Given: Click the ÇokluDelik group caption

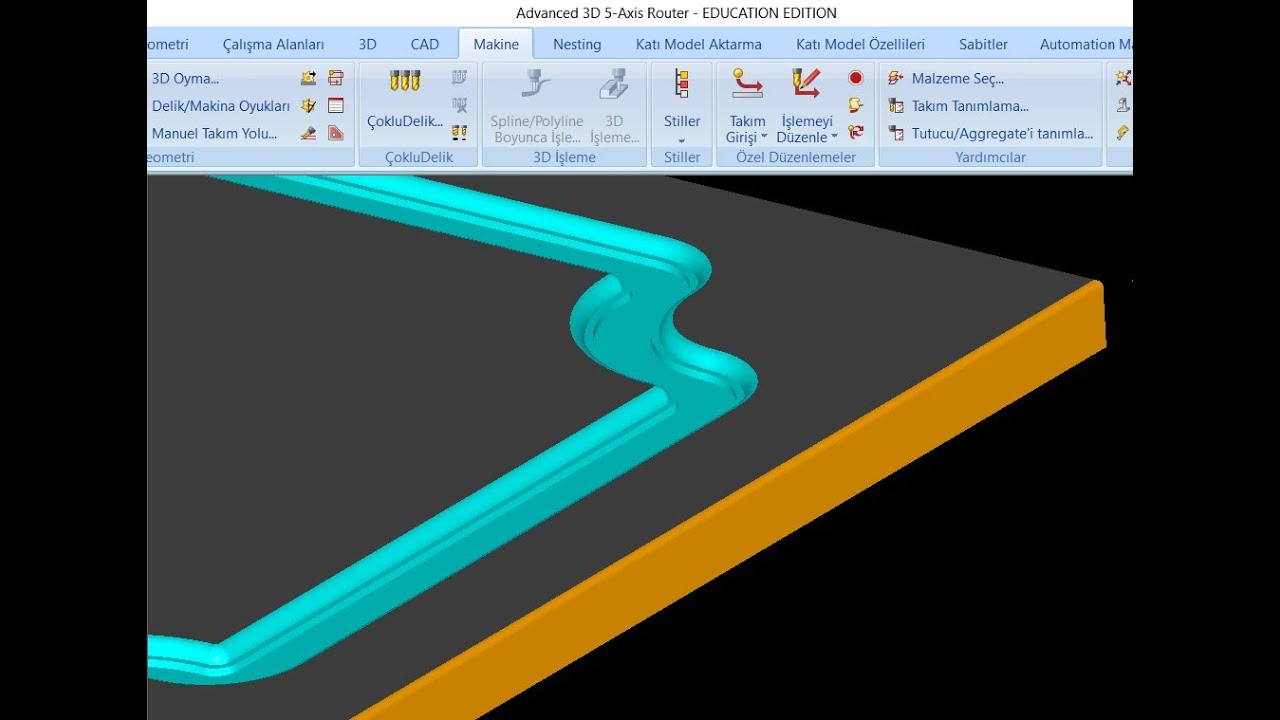Looking at the screenshot, I should tap(419, 157).
